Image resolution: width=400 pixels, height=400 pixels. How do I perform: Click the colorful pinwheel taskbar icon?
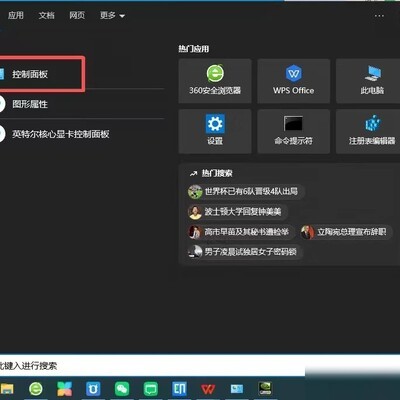(x=65, y=389)
